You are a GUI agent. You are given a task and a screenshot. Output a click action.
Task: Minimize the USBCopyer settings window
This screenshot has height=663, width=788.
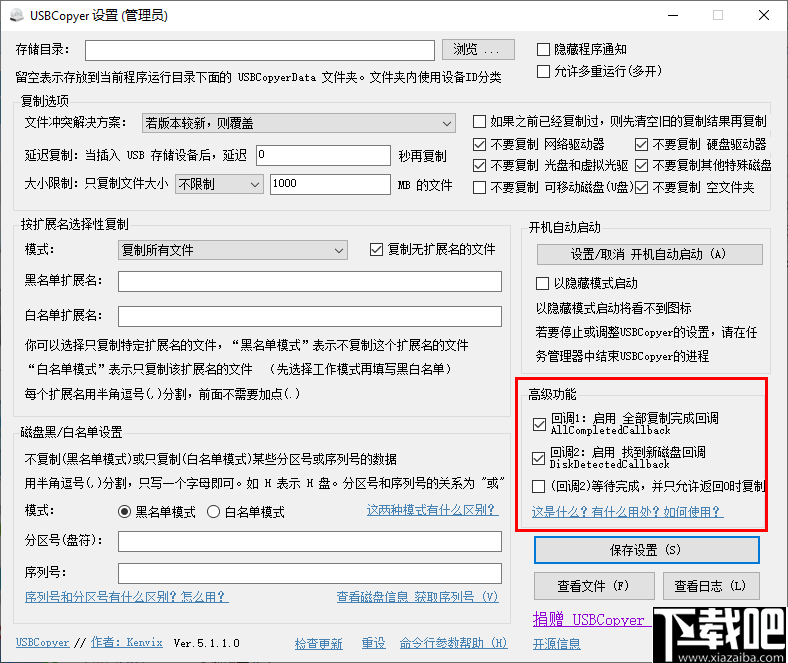(x=673, y=15)
